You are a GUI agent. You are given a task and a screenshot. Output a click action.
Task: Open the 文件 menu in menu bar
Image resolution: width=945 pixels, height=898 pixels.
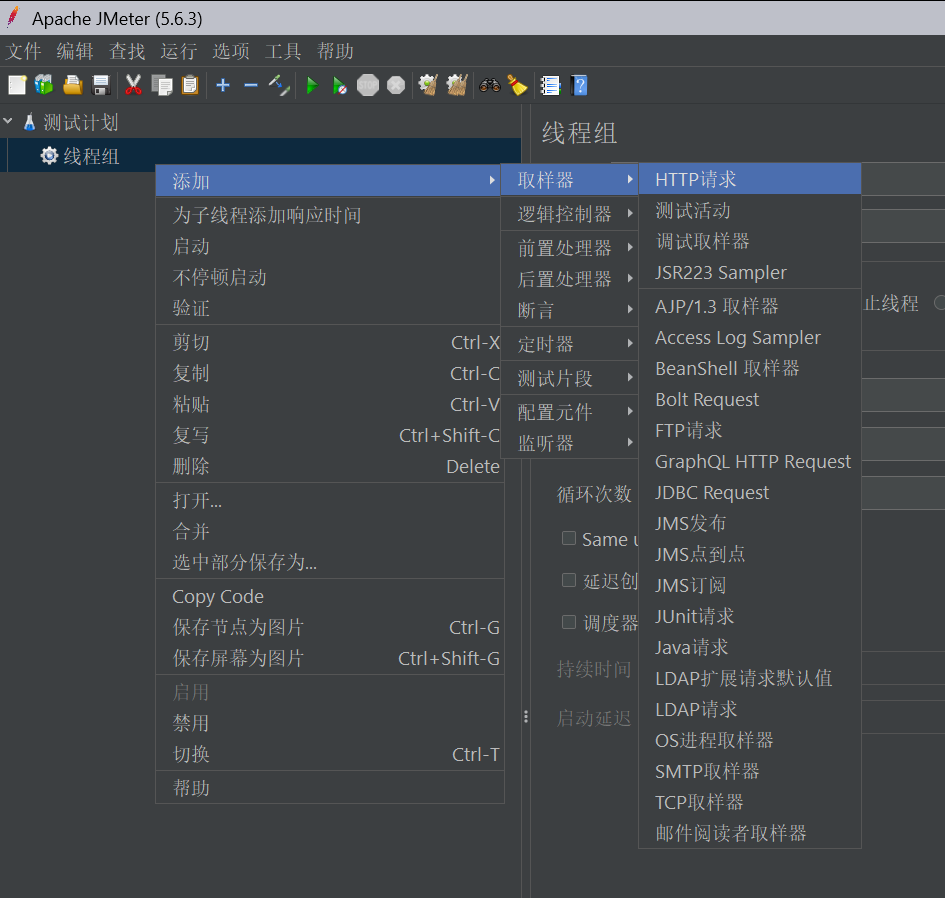click(24, 51)
